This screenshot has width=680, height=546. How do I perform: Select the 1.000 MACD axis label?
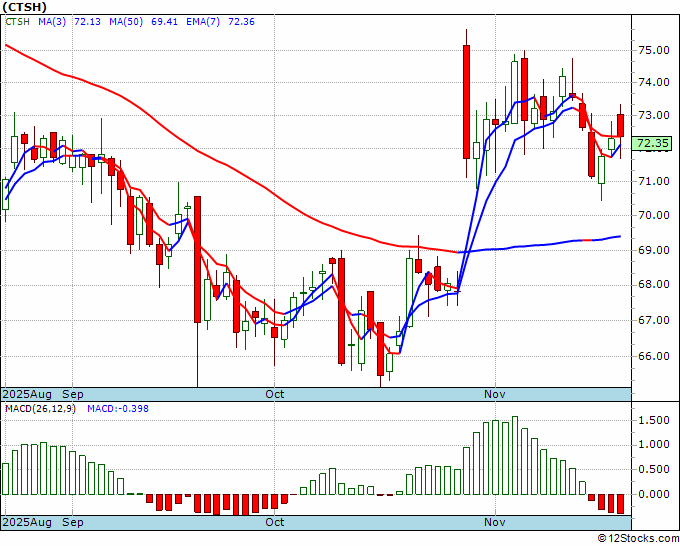tap(654, 445)
